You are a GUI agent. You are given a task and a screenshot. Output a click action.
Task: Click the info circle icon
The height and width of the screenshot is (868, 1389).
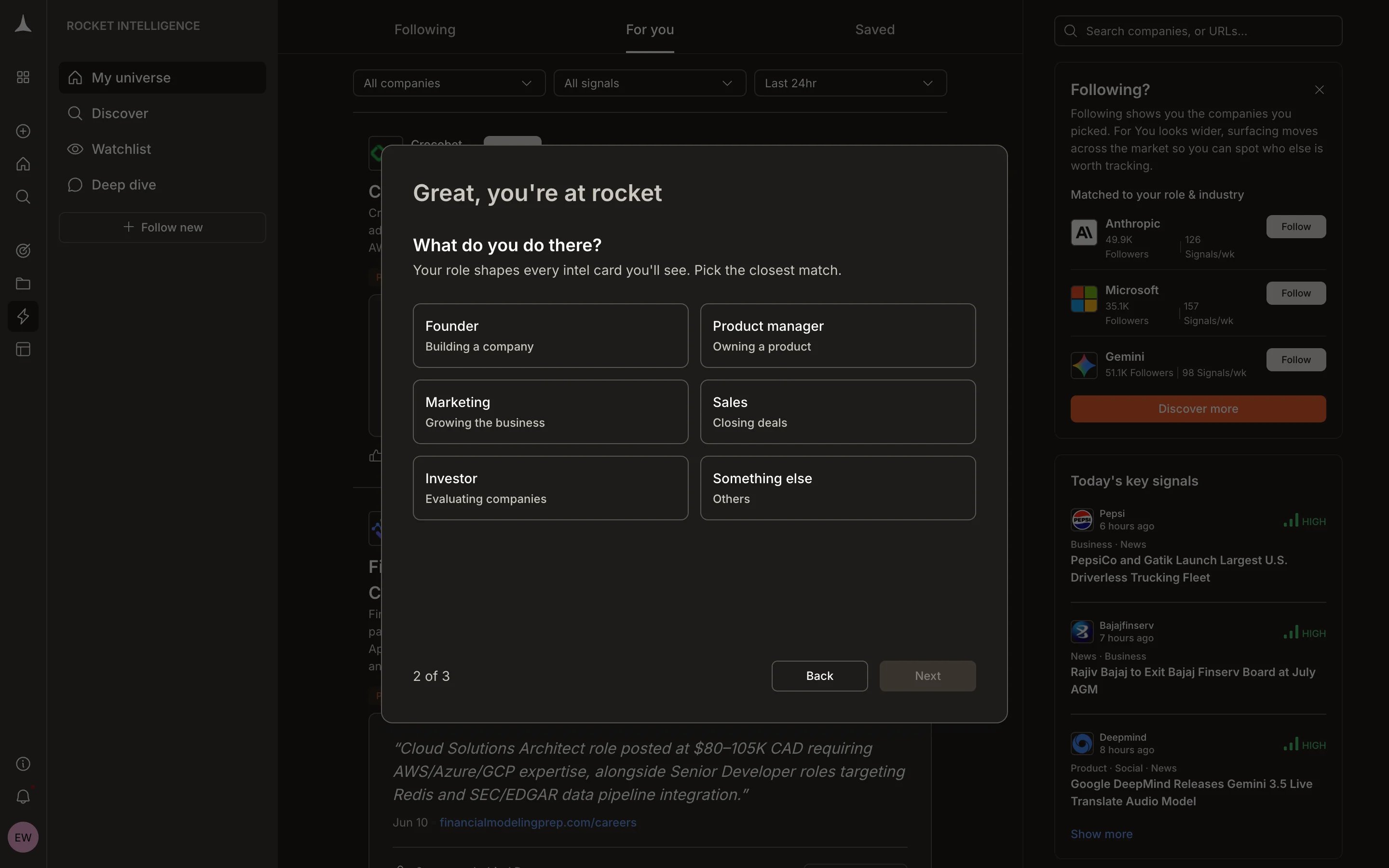click(23, 763)
